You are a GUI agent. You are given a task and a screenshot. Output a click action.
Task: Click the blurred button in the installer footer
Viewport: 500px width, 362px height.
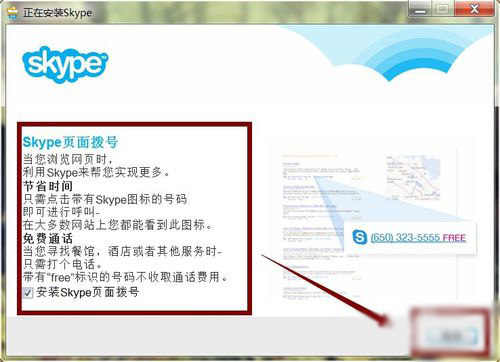coord(452,335)
